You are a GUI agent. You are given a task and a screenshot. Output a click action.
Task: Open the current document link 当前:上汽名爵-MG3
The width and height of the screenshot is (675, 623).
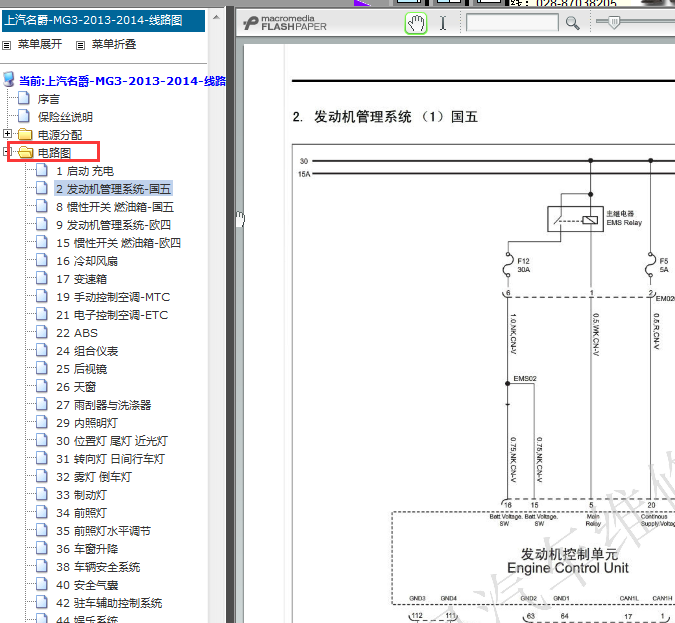click(123, 81)
